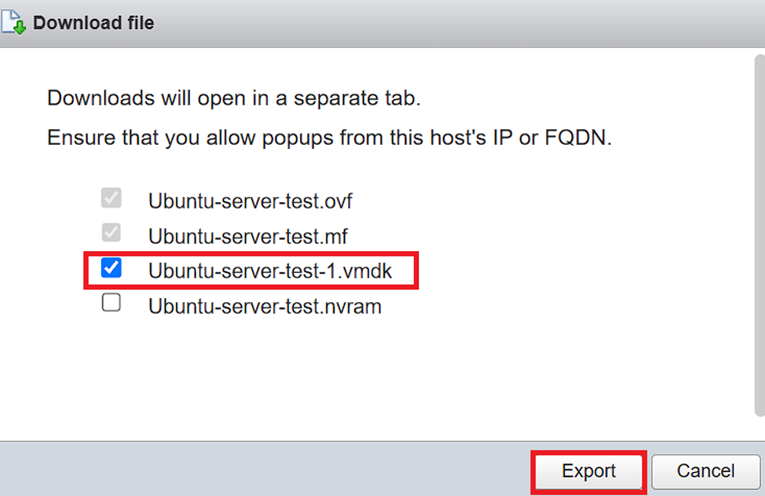Uncheck the Ubuntu-server-test-1.vmdk checkbox
This screenshot has width=765, height=496.
[111, 268]
